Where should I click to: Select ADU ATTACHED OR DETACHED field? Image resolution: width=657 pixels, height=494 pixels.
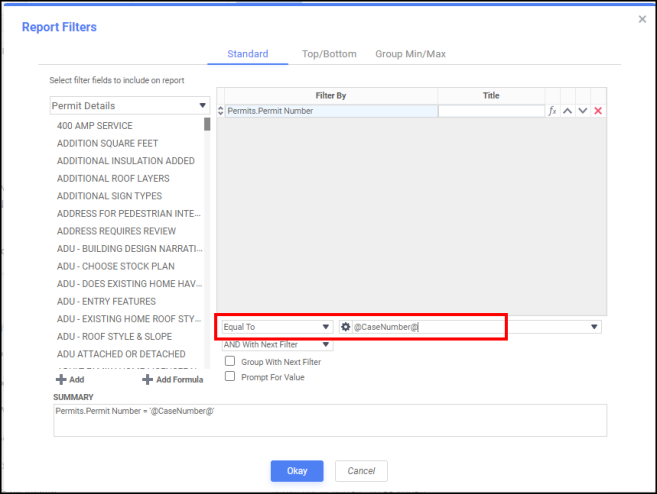point(121,354)
